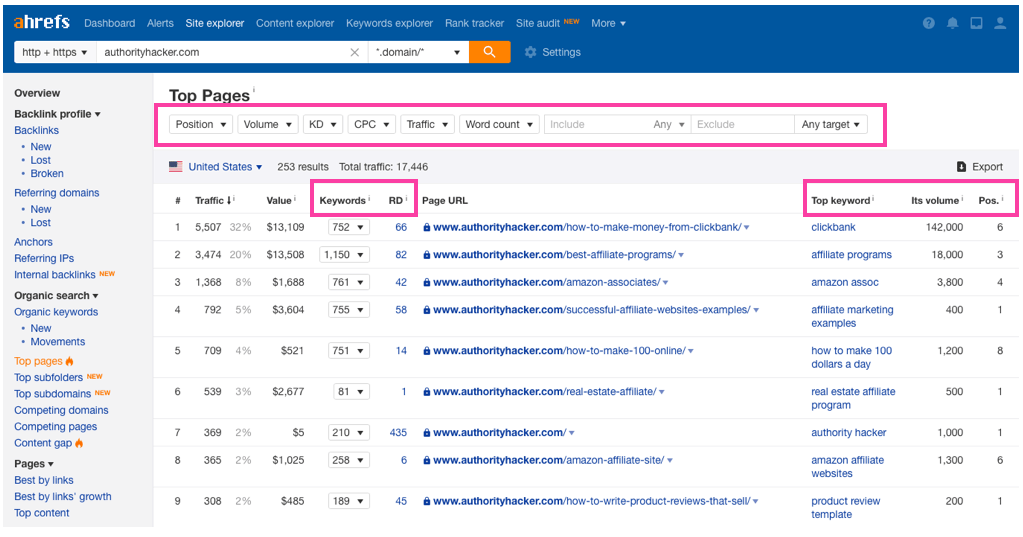Viewport: 1023px width, 537px height.
Task: Open the user account profile icon
Action: [1000, 23]
